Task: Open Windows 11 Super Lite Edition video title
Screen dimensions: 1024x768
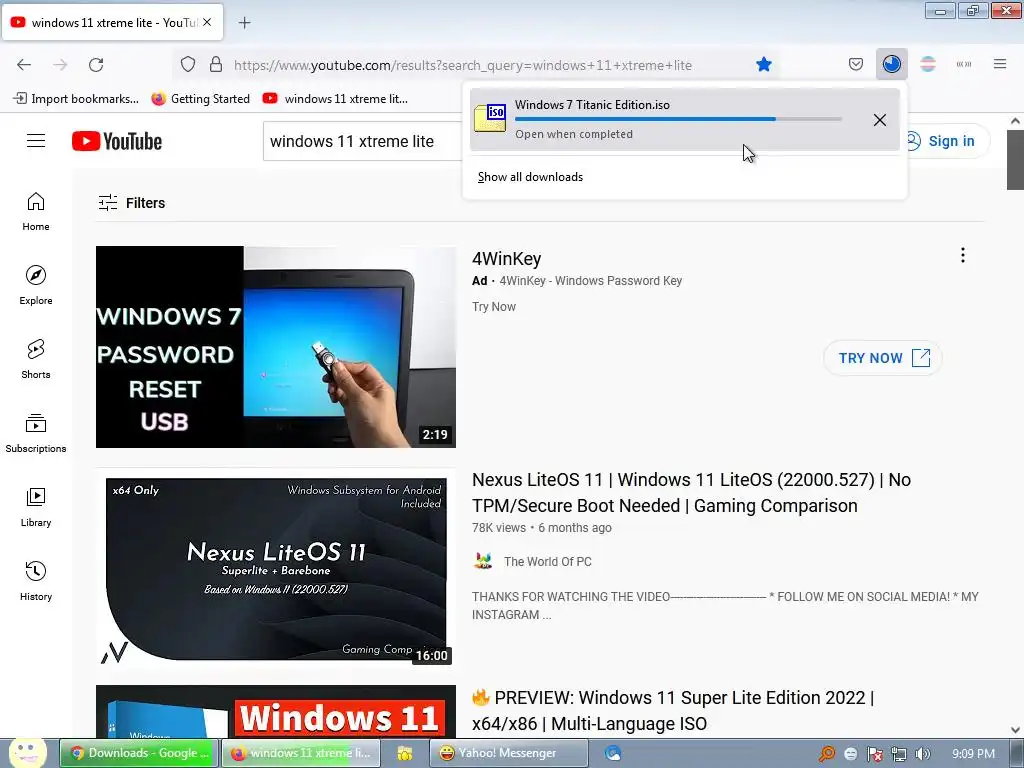Action: pyautogui.click(x=673, y=711)
